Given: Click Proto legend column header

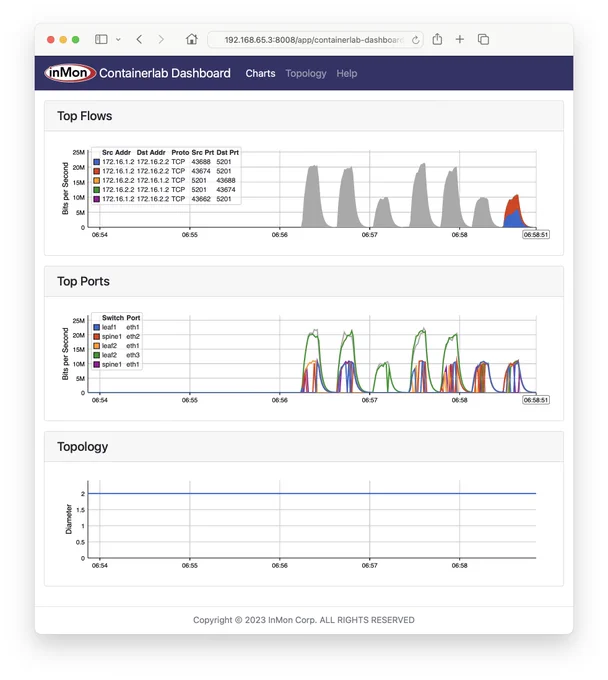Looking at the screenshot, I should 180,153.
